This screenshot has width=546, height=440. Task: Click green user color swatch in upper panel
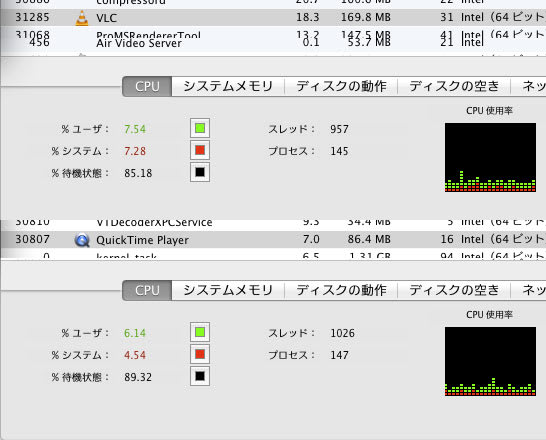[x=200, y=128]
